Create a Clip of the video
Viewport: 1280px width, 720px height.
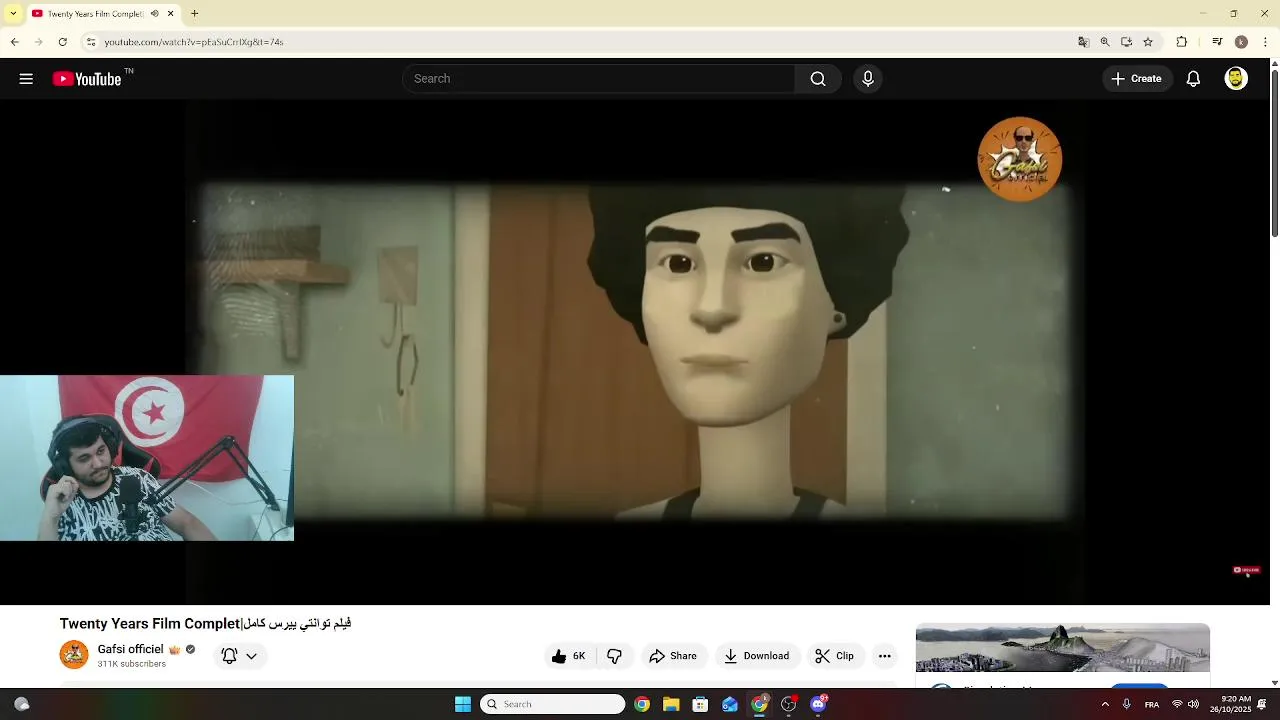835,656
